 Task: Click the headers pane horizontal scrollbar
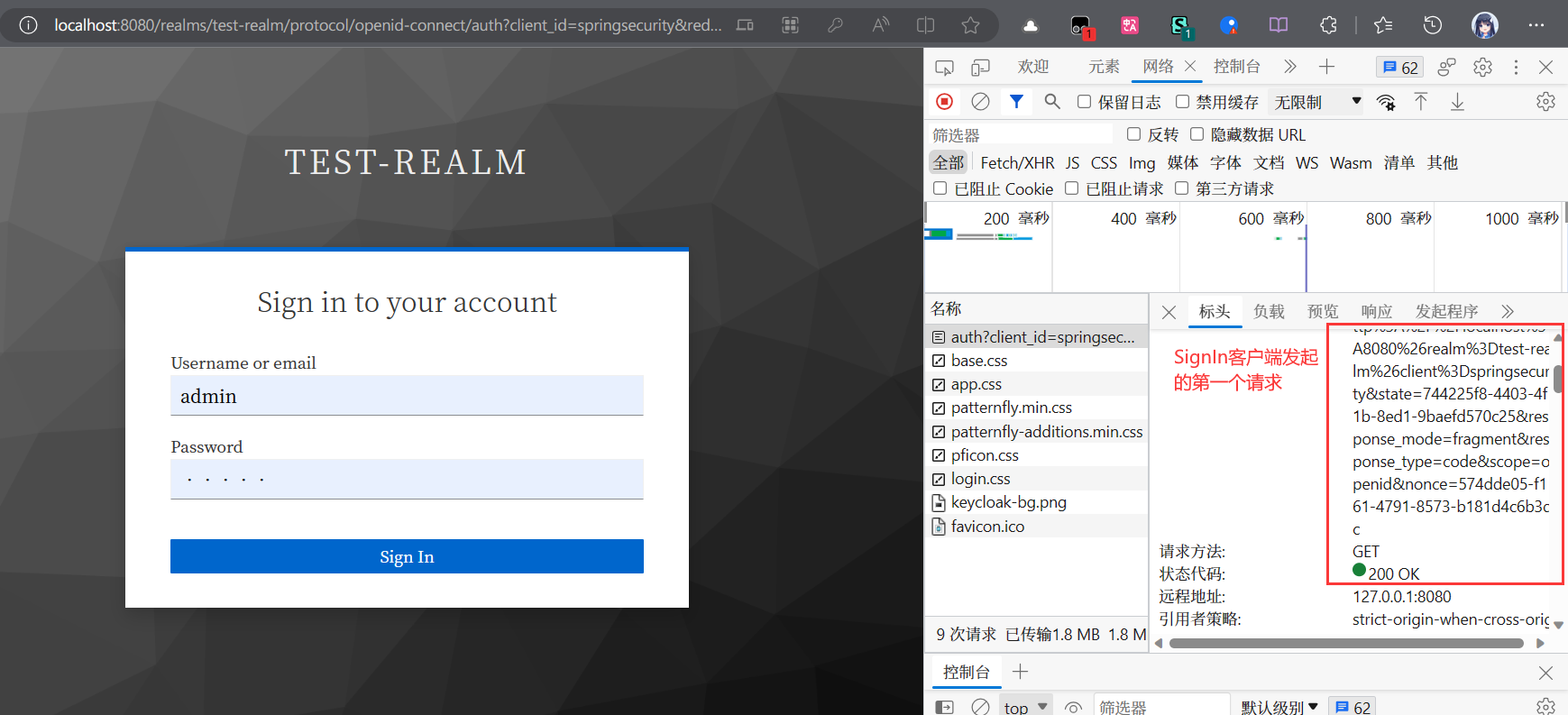[1346, 643]
